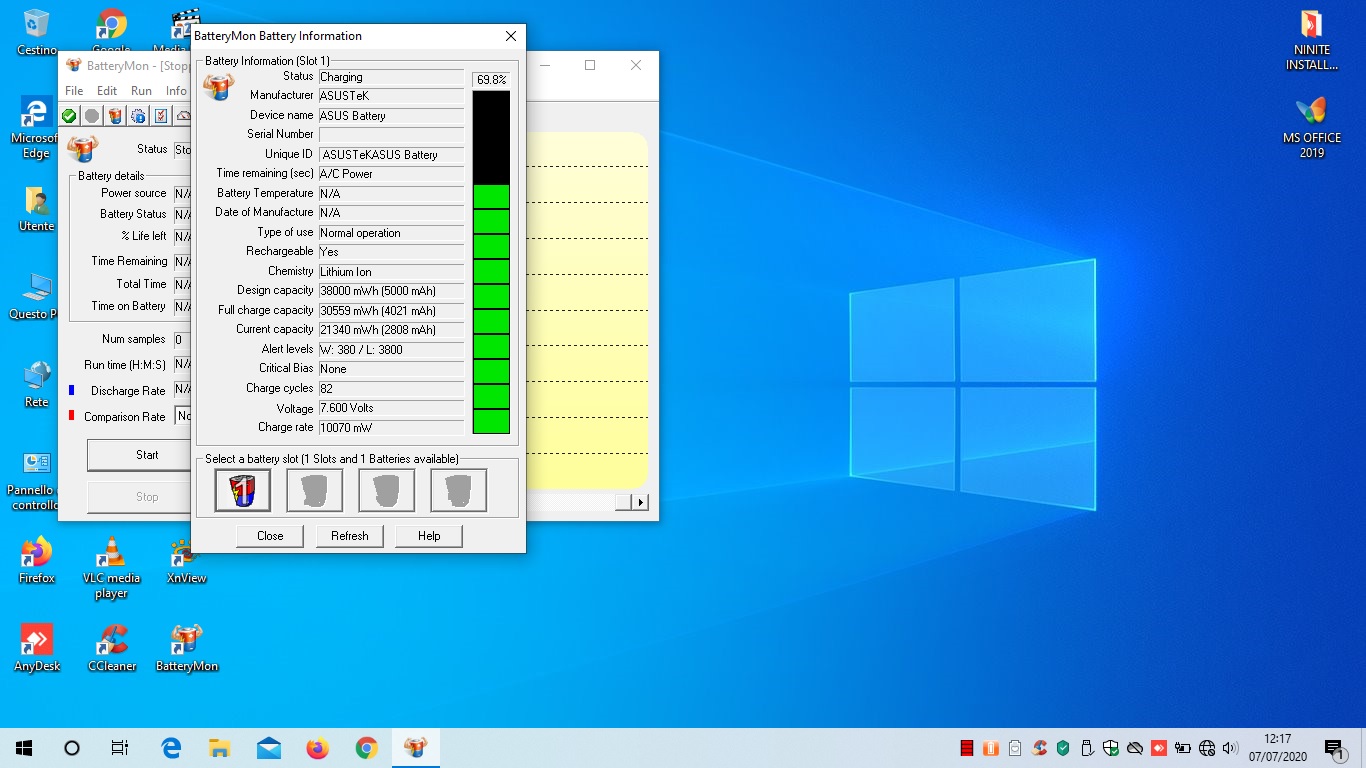Open Microsoft Edge desktop shortcut
Image resolution: width=1366 pixels, height=768 pixels.
(36, 128)
